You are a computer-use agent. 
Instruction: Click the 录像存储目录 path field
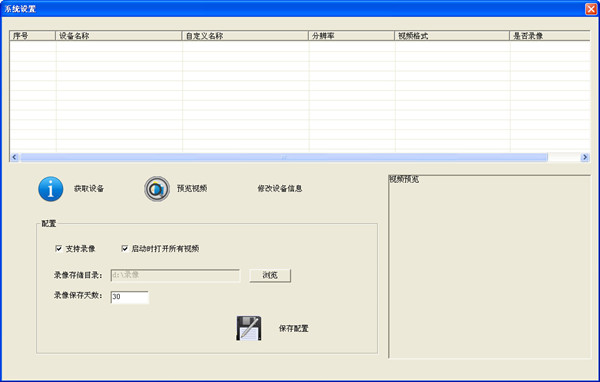click(x=175, y=275)
